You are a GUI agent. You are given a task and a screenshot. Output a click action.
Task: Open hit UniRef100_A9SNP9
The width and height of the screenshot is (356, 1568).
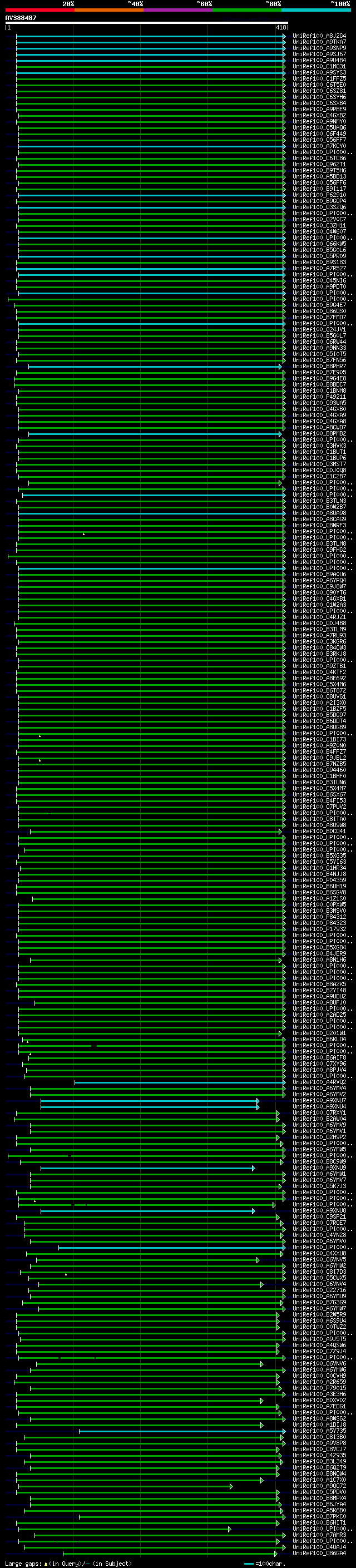319,48
